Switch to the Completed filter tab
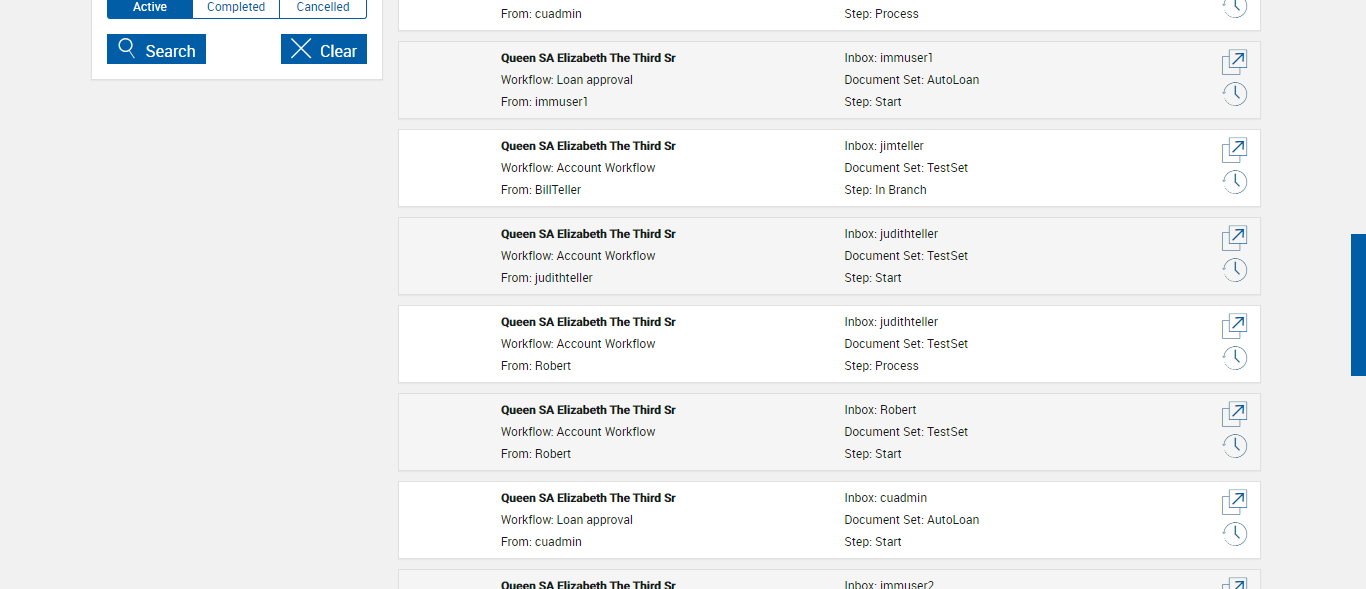1366x589 pixels. coord(236,8)
